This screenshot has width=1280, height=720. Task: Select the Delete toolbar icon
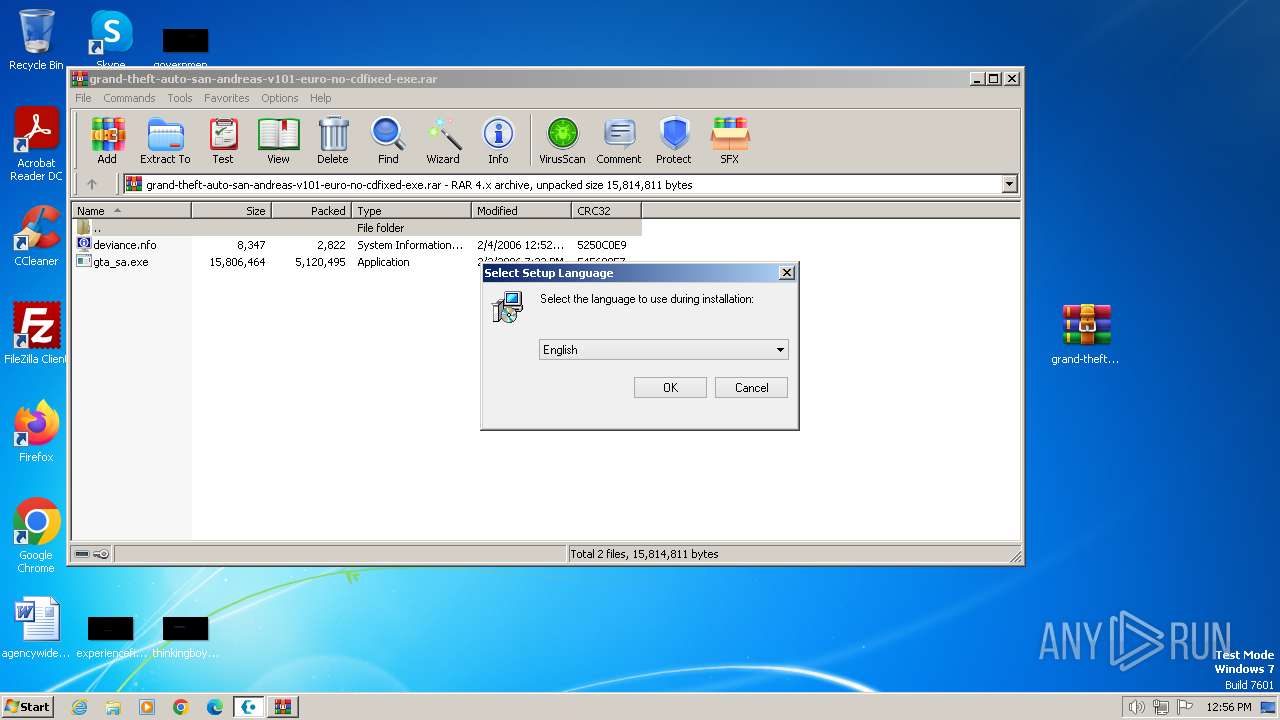pos(333,140)
